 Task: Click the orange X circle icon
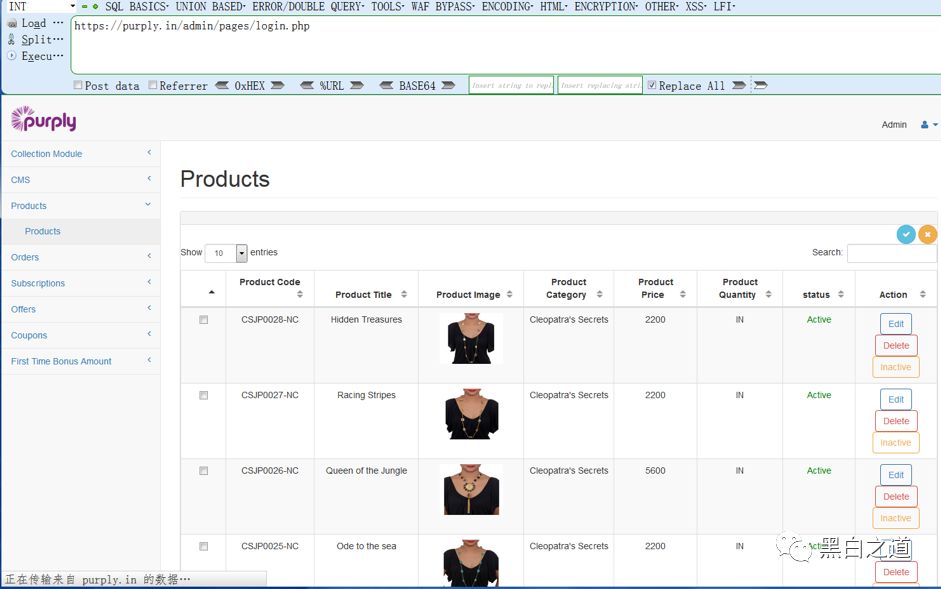[928, 234]
